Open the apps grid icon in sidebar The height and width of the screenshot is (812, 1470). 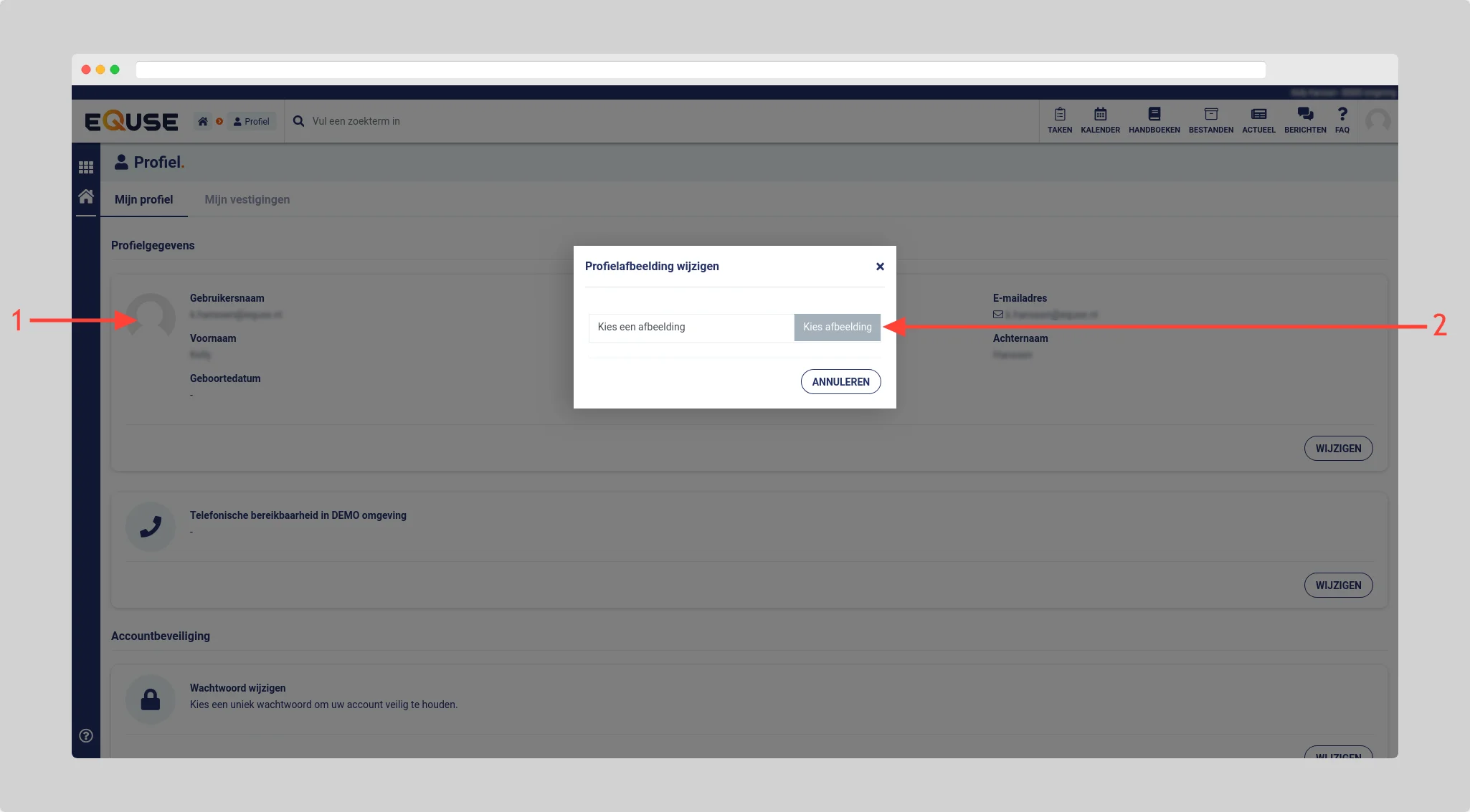(86, 167)
